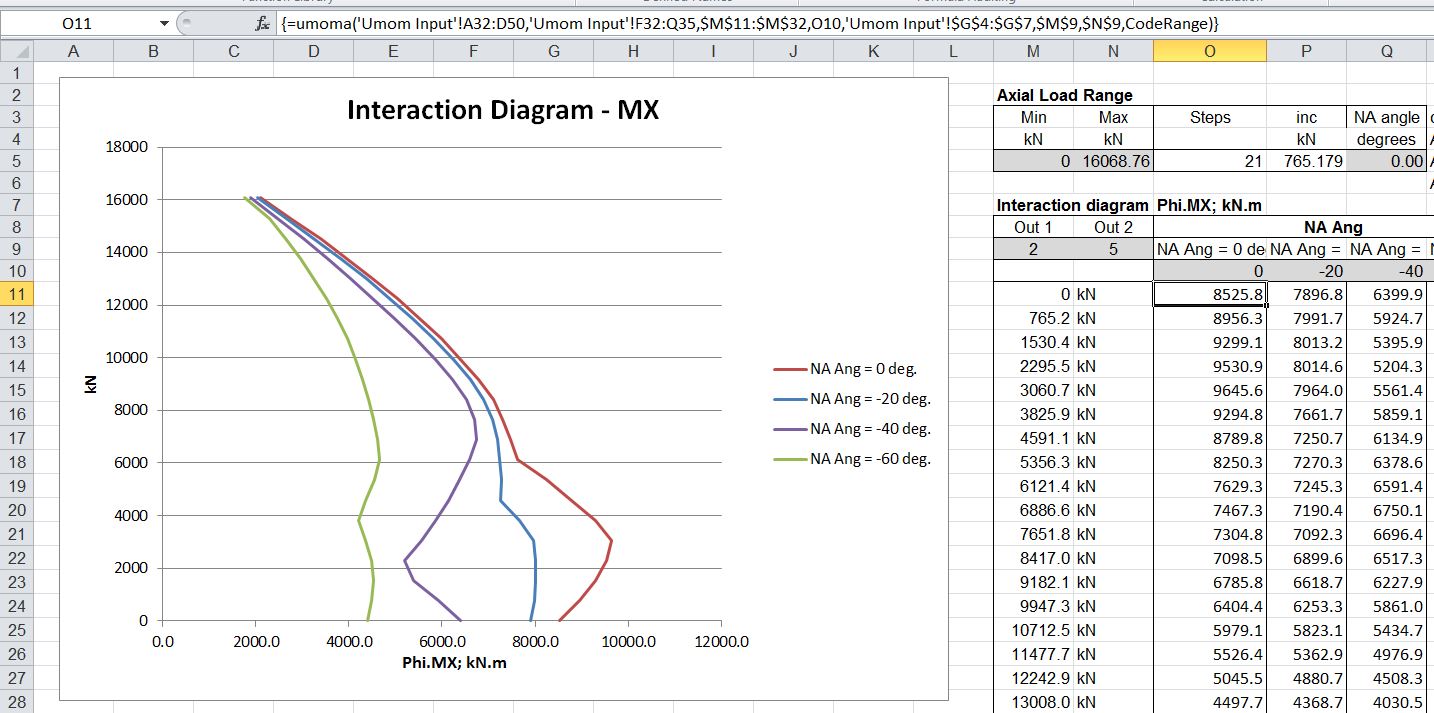Click the Name Box showing O11
The width and height of the screenshot is (1434, 713).
tap(78, 24)
